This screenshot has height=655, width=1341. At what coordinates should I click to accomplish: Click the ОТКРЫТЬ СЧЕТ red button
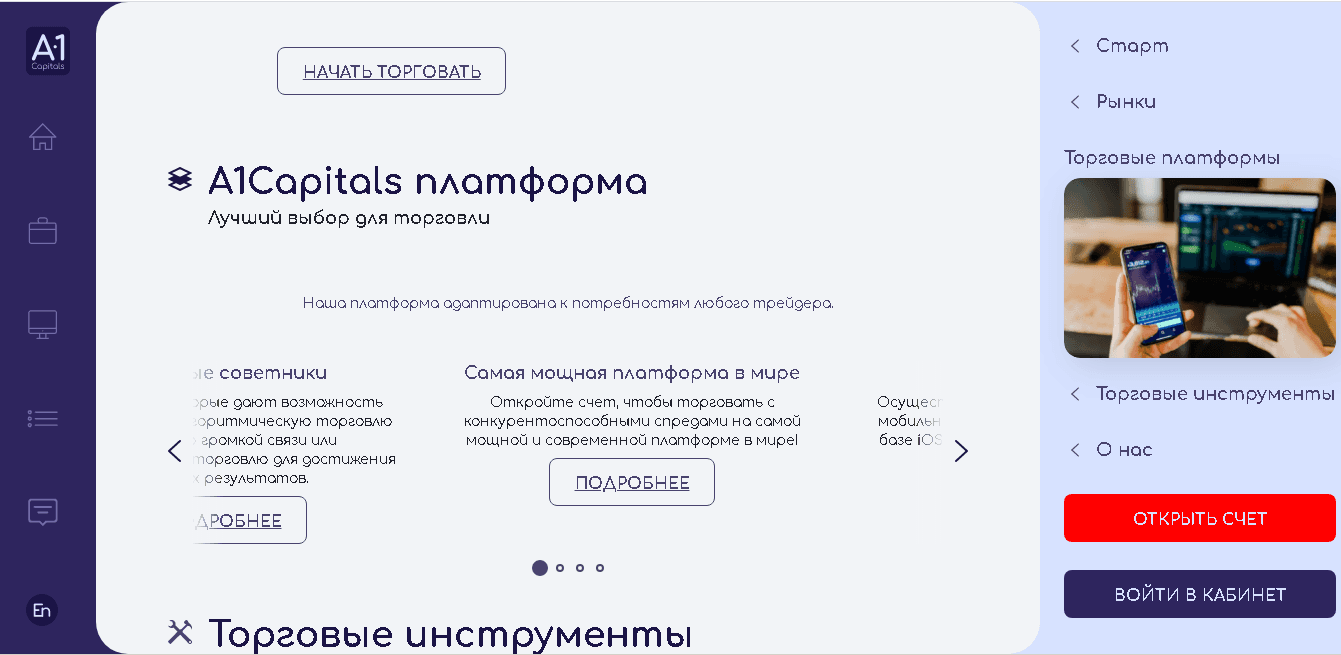click(1199, 518)
